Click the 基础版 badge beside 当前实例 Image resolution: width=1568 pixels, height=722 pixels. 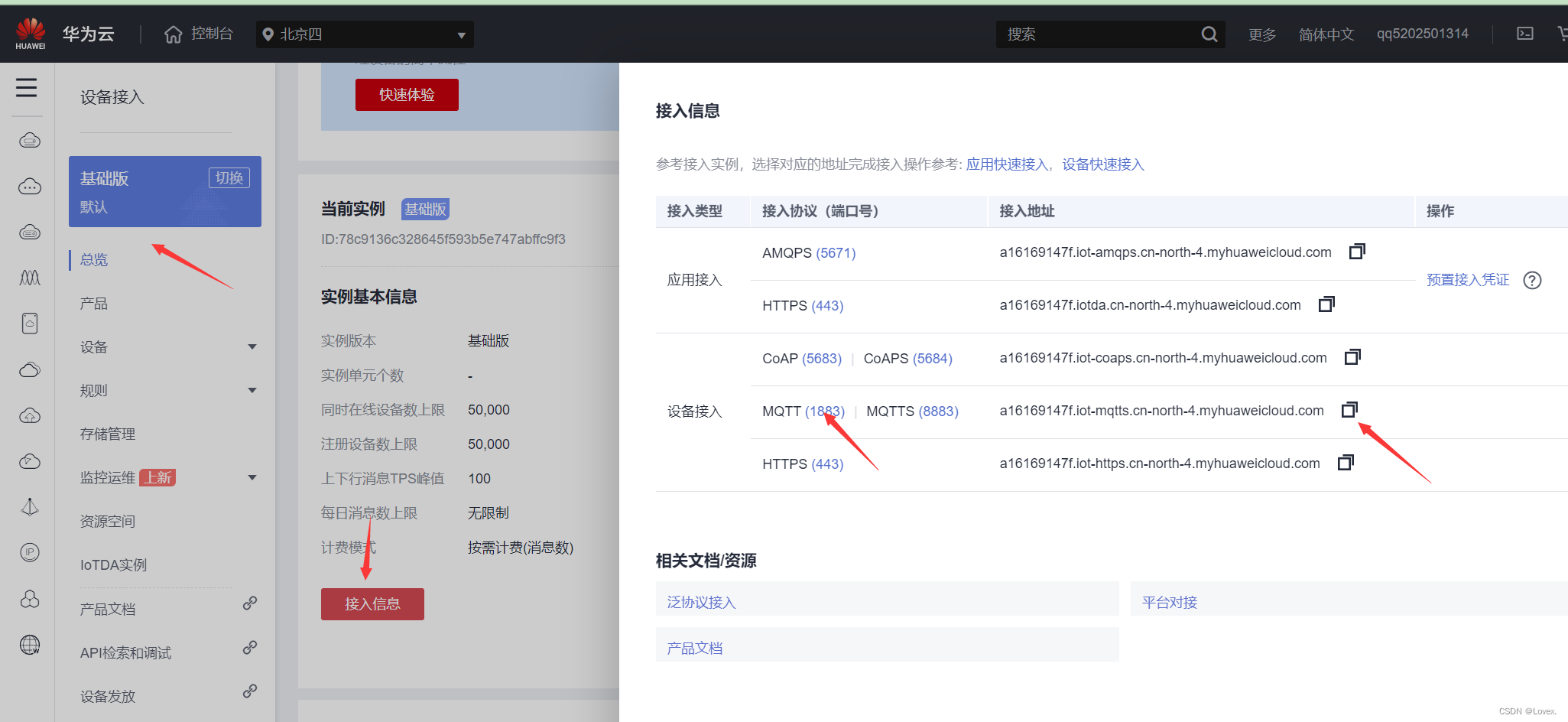425,210
